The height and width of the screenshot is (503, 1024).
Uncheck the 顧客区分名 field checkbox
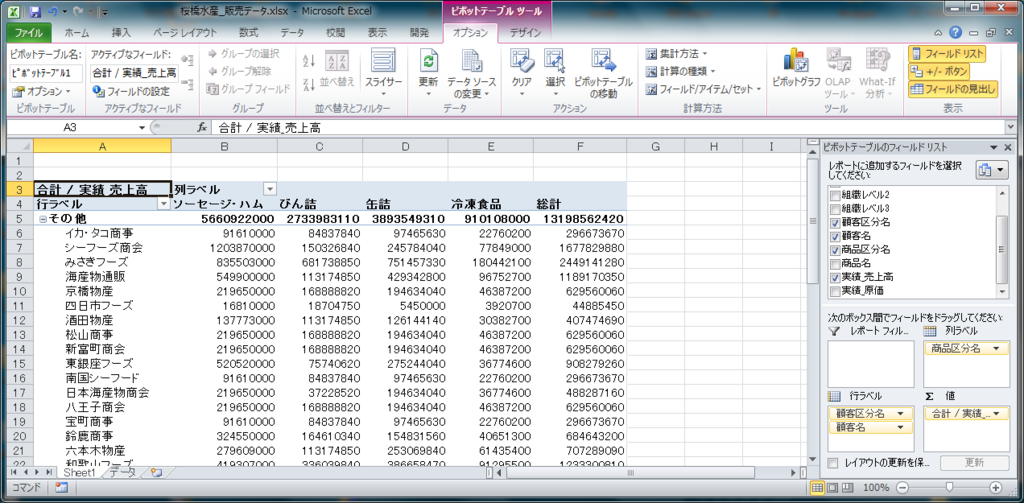pyautogui.click(x=835, y=222)
